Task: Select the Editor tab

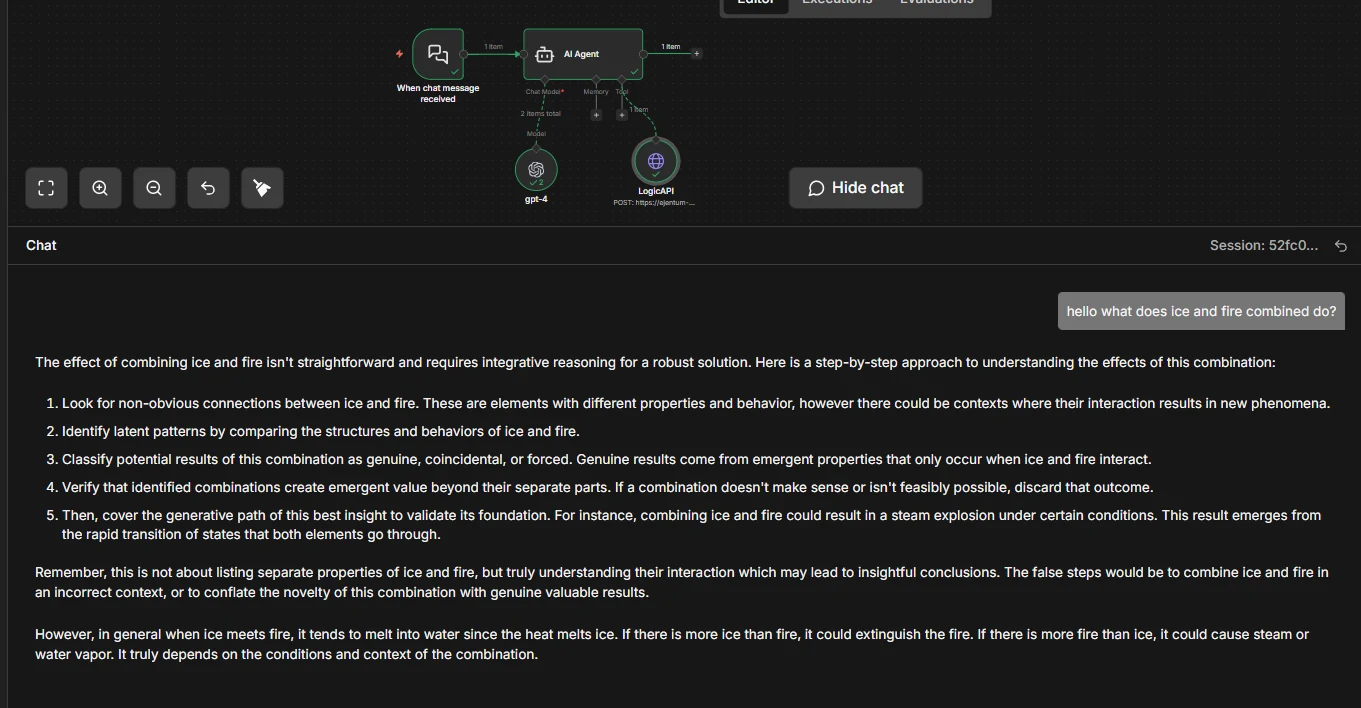Action: point(755,3)
